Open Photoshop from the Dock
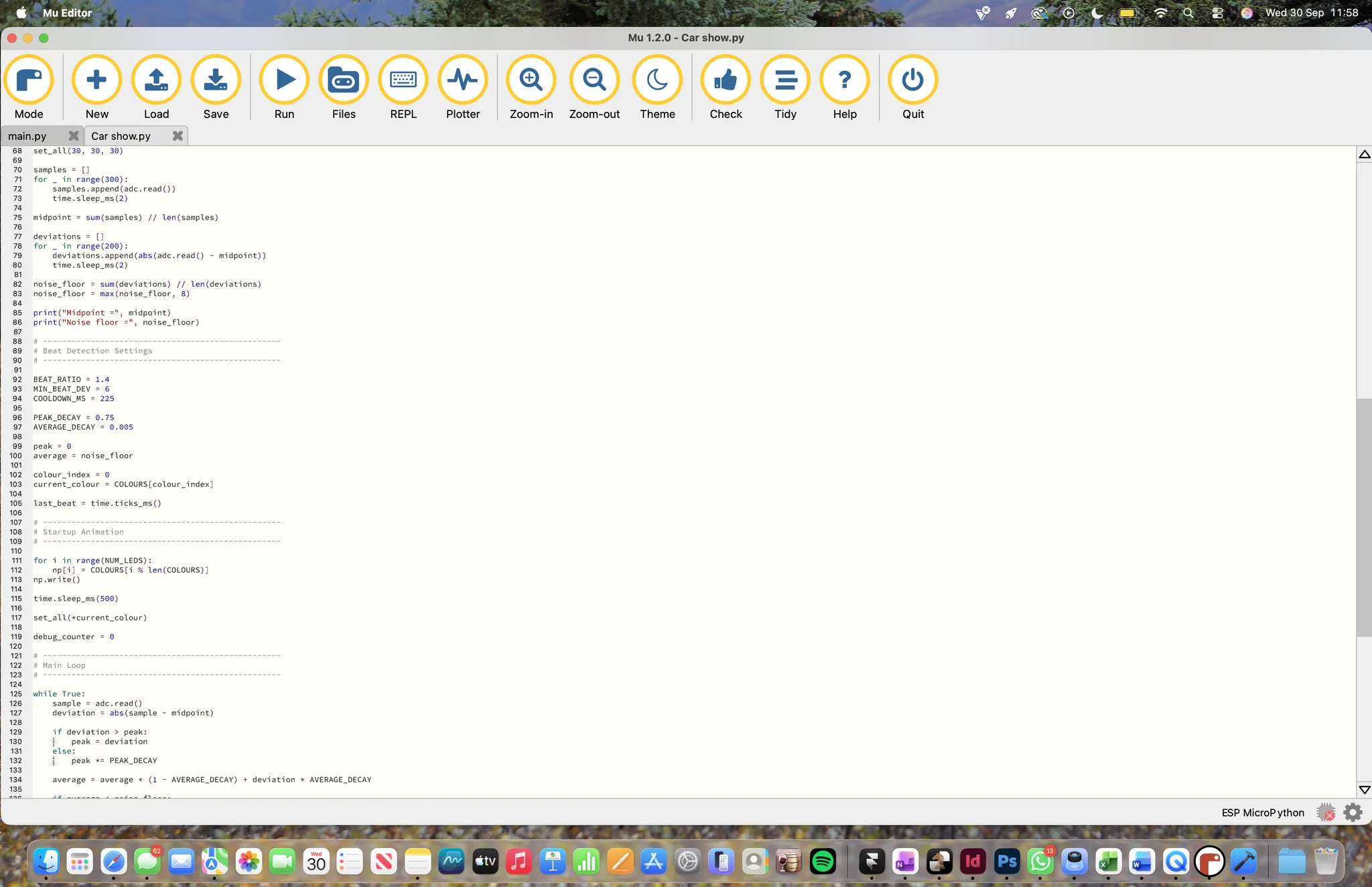 [1007, 862]
